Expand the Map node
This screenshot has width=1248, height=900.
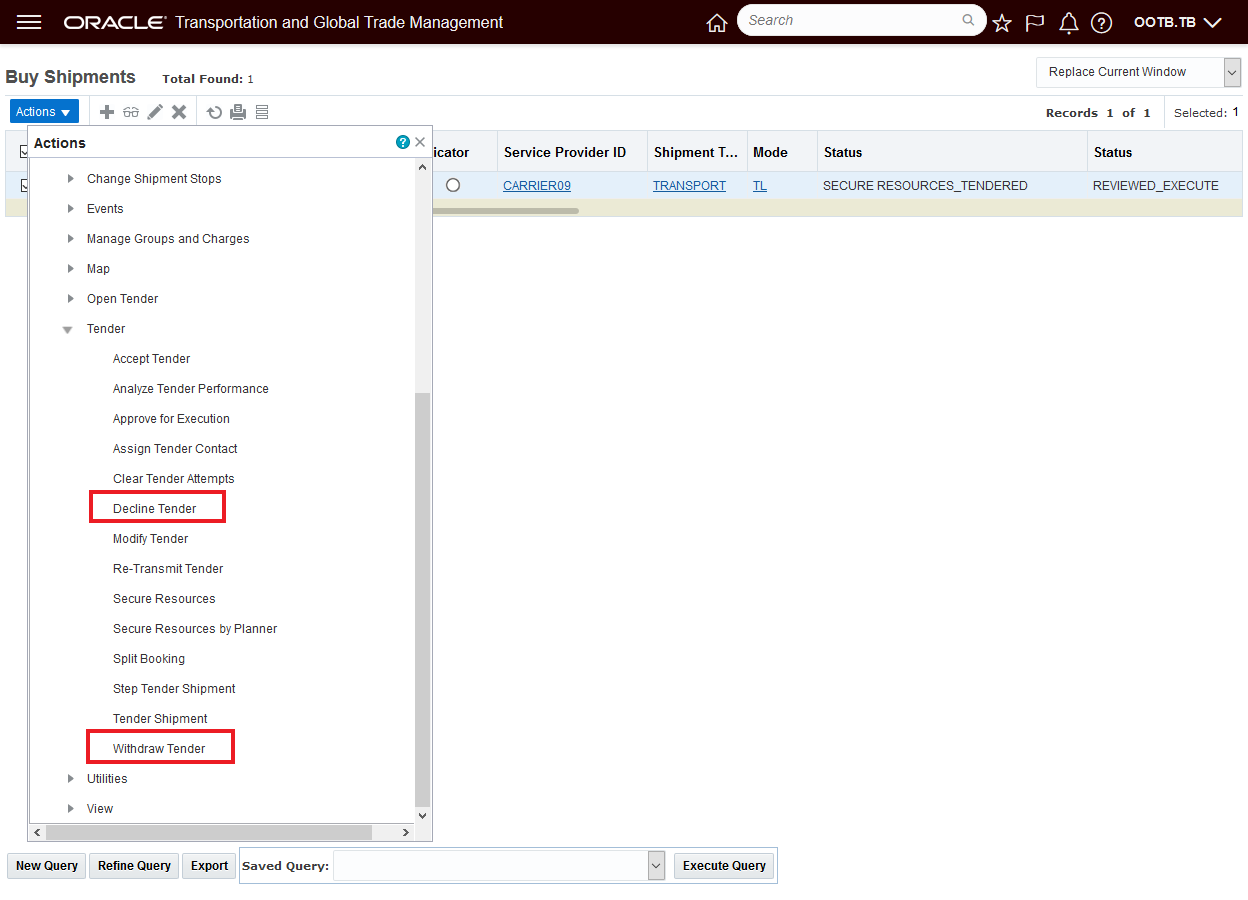(70, 269)
